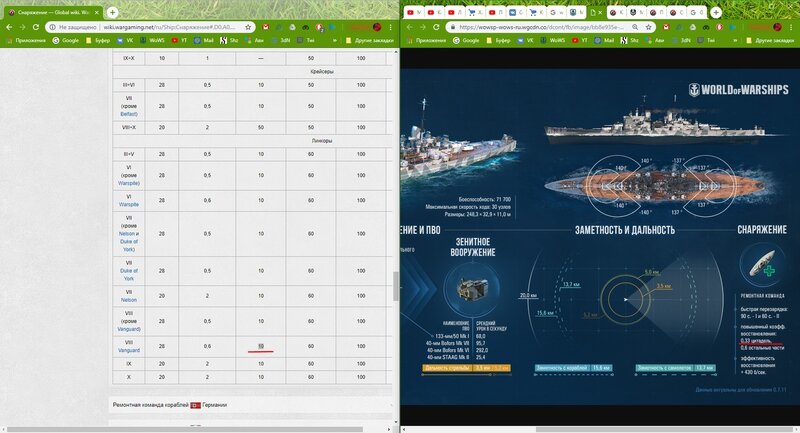Open Mail bookmark in right window
The image size is (800, 433).
605,40
